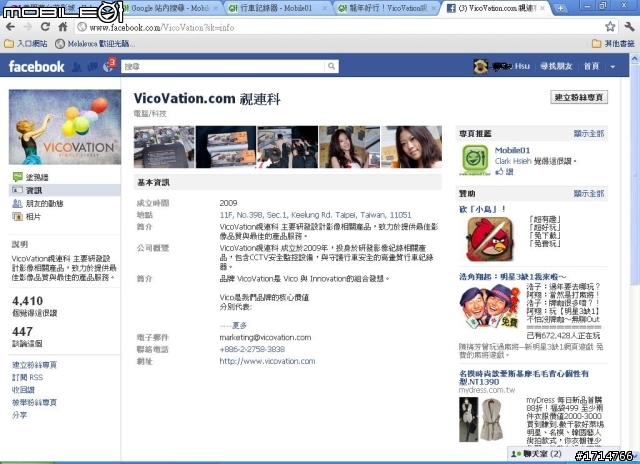Click 顯示全部 beside 專頁推薦
The width and height of the screenshot is (640, 464).
(x=589, y=133)
